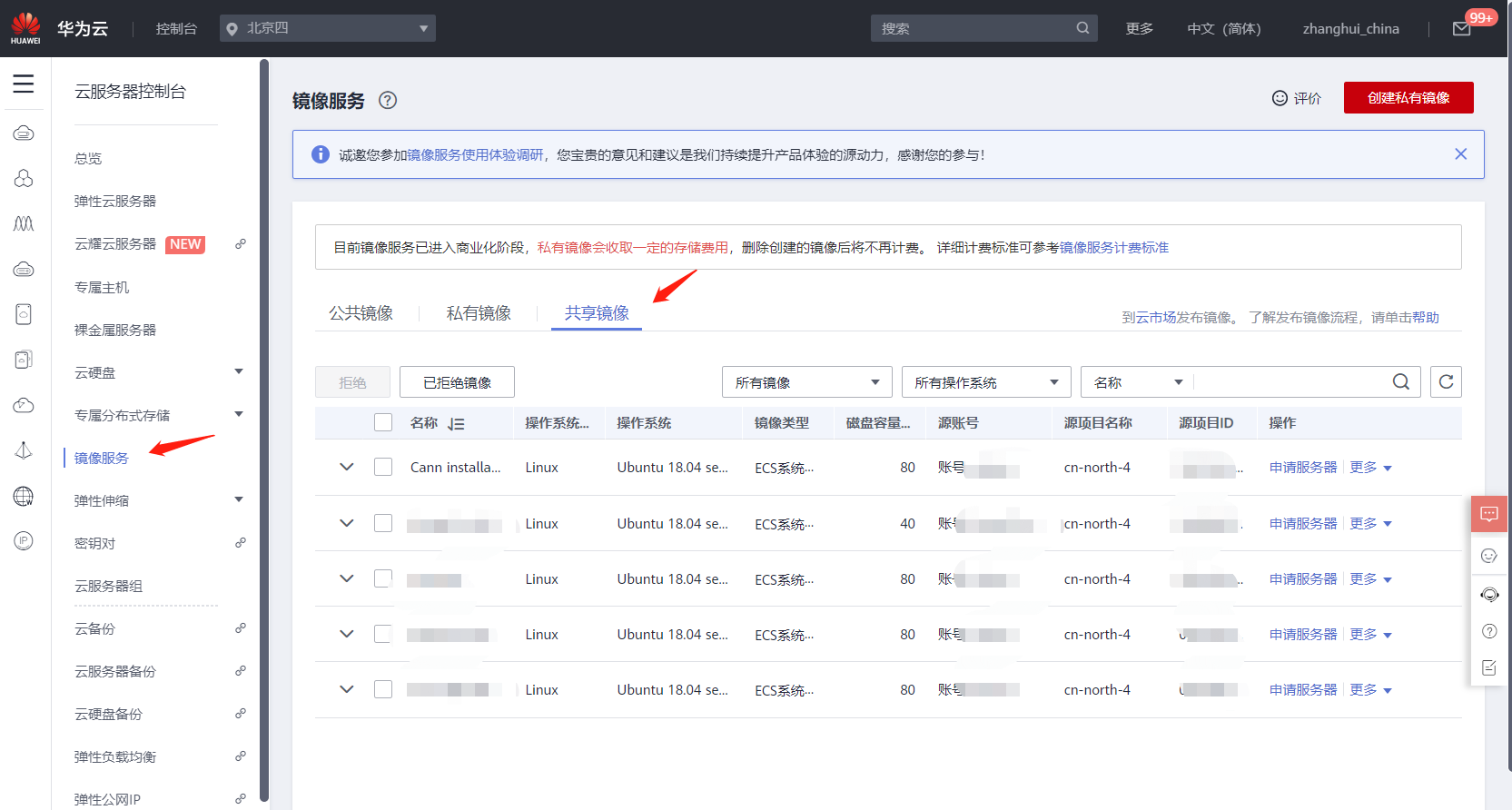The image size is (1512, 810).
Task: Open the waveform icon in the left rail
Action: 24,223
